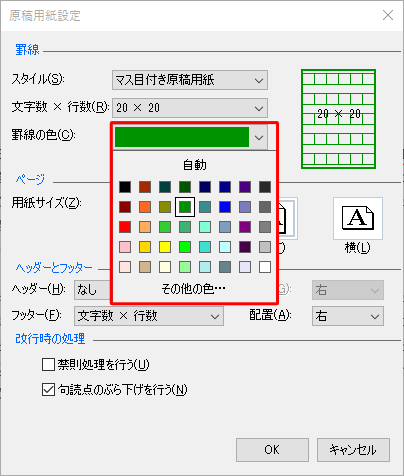Pick the black color swatch

point(125,187)
